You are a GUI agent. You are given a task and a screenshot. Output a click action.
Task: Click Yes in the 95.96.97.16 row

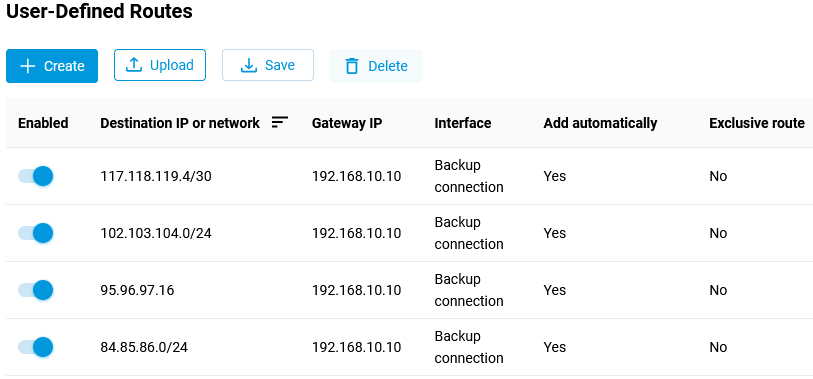tap(555, 290)
